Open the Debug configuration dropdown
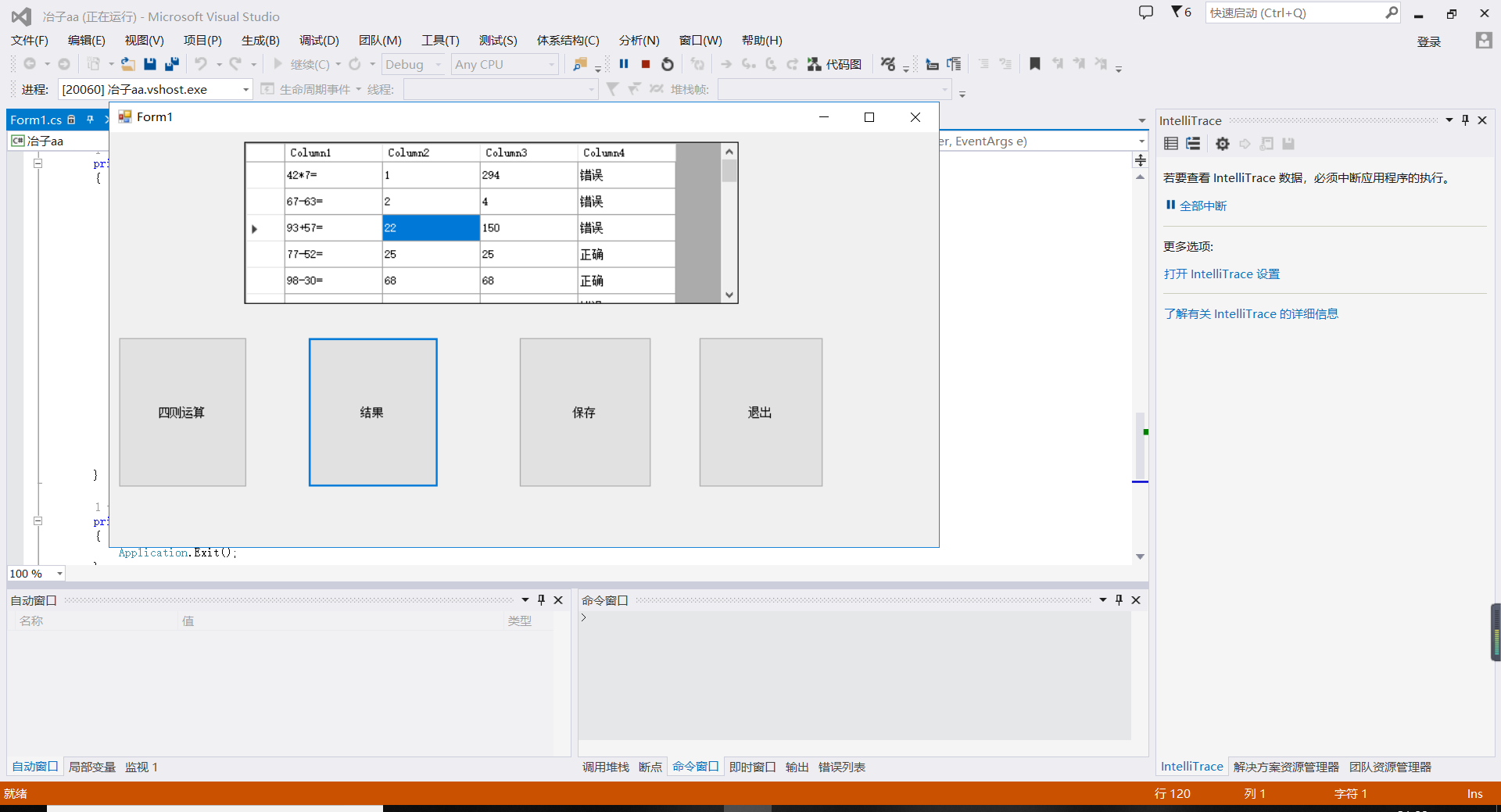1501x812 pixels. click(x=438, y=65)
